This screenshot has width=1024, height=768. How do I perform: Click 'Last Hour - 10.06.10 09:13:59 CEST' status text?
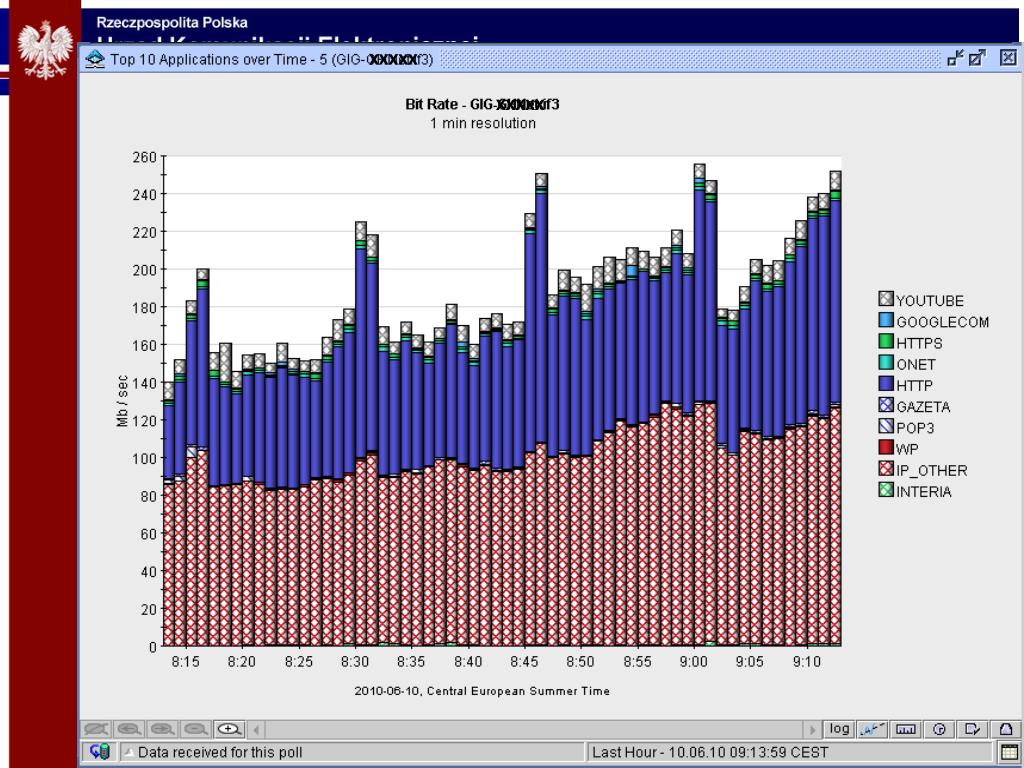coord(710,752)
